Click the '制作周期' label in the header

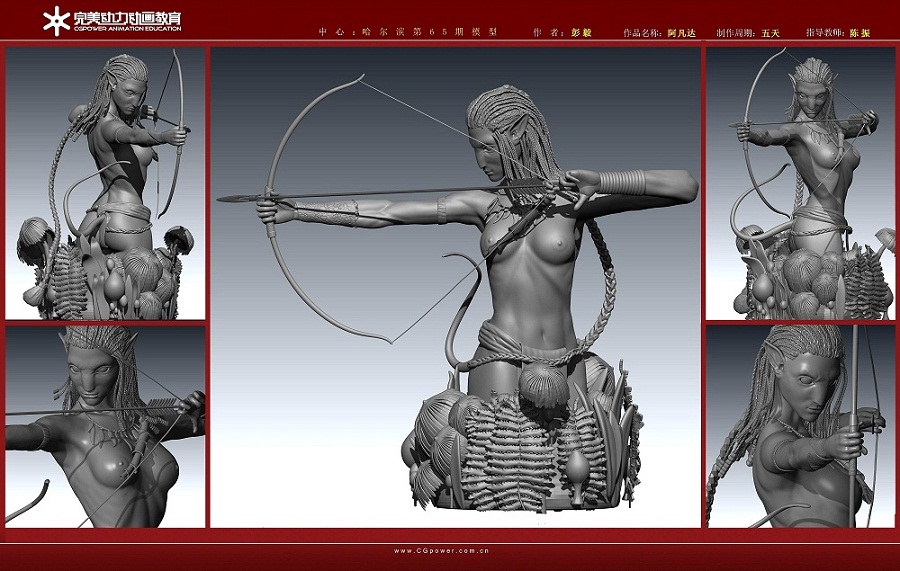click(735, 33)
